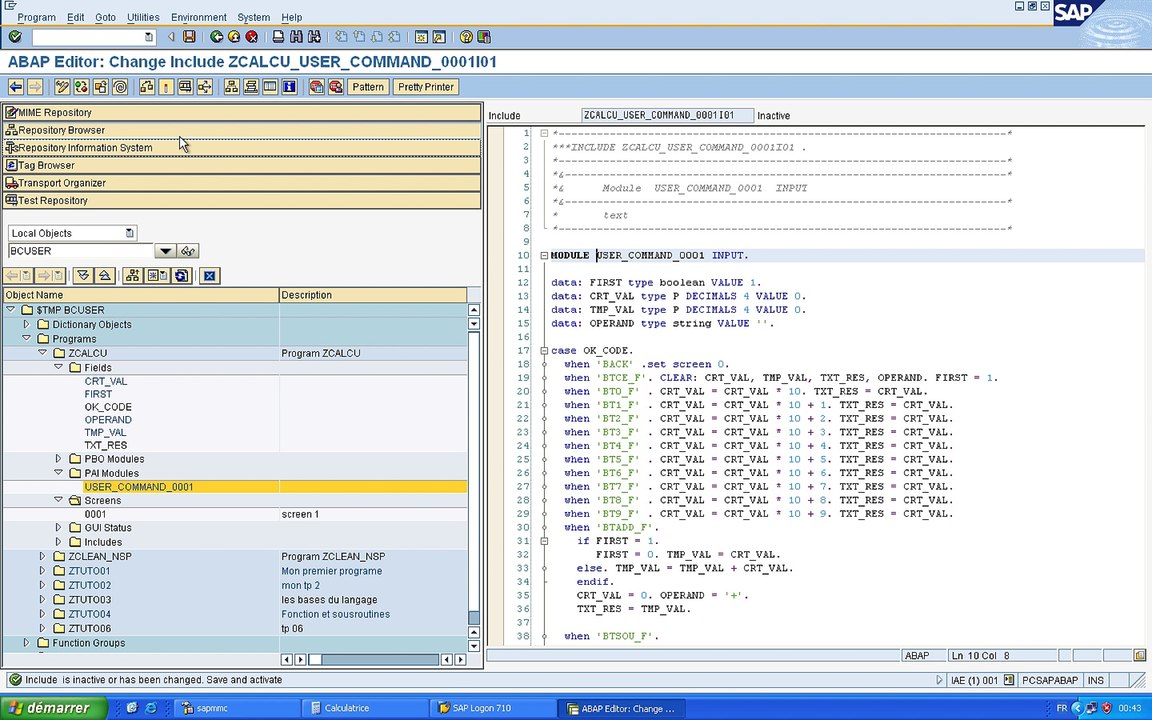Open the System menu
Image resolution: width=1152 pixels, height=720 pixels.
coord(253,17)
